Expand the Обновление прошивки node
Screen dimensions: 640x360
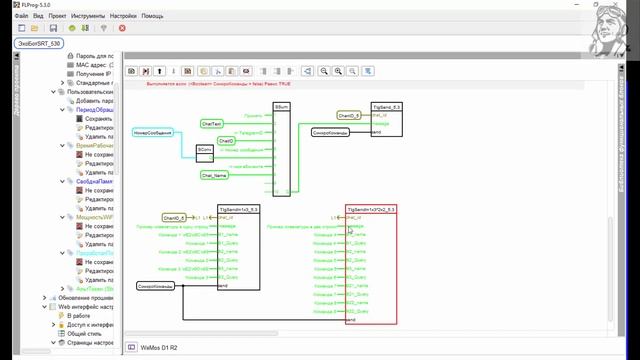click(44, 298)
